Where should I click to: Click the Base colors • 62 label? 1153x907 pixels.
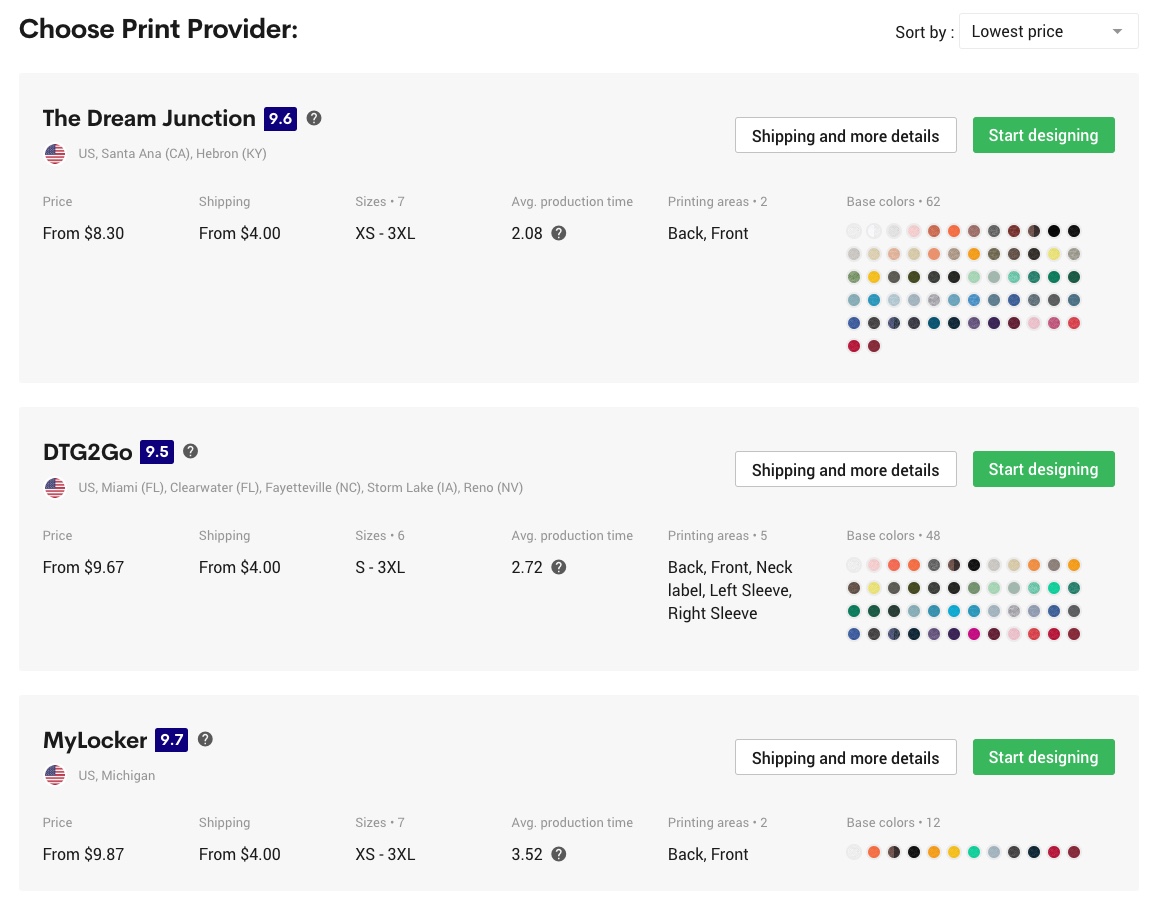(893, 202)
